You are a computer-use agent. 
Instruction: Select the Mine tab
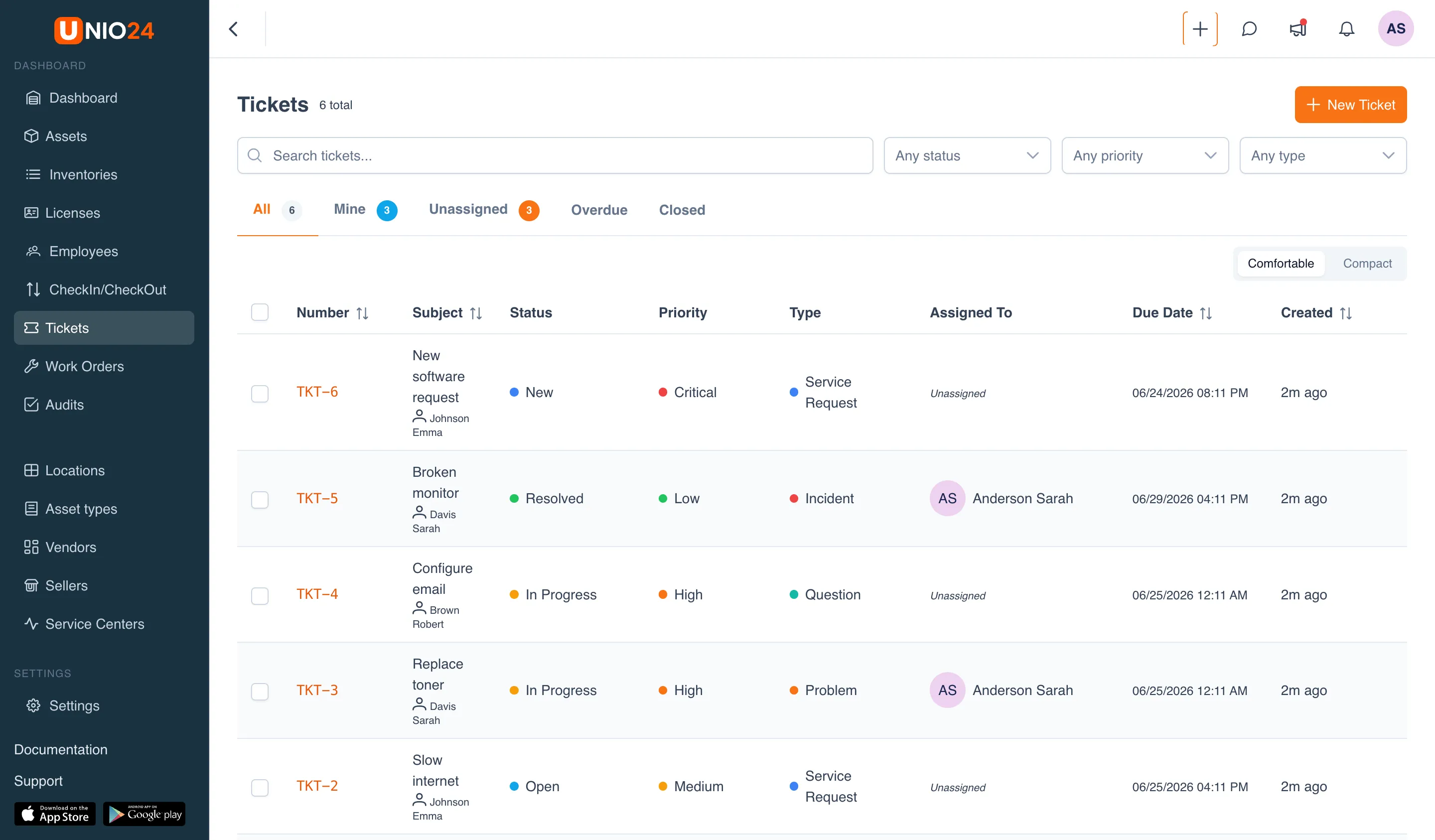pos(365,210)
